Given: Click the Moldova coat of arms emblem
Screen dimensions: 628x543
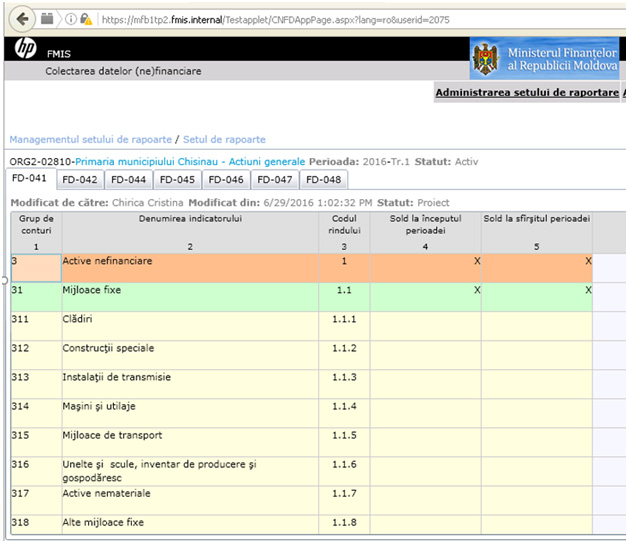Looking at the screenshot, I should pyautogui.click(x=486, y=59).
